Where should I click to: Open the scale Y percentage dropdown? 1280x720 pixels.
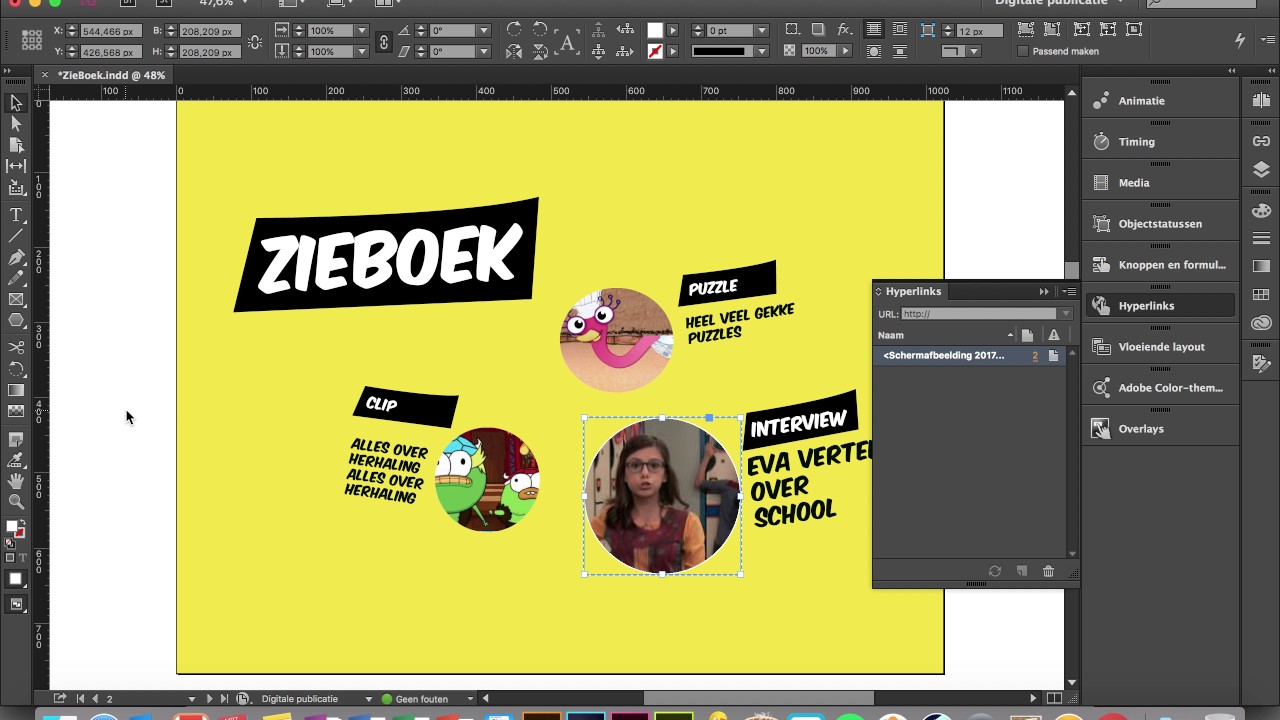pyautogui.click(x=361, y=51)
